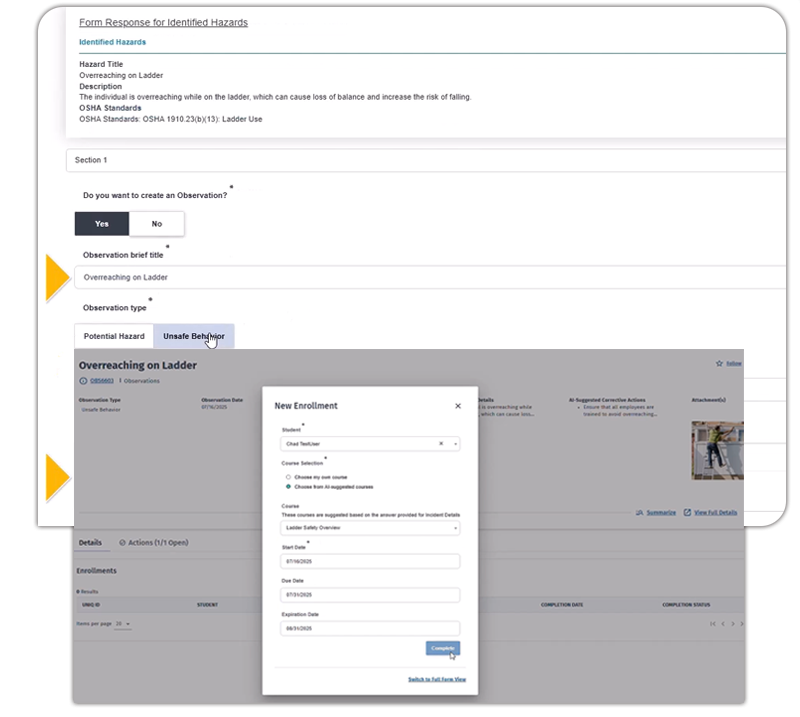Go to the previous results page arrow
The width and height of the screenshot is (800, 717).
[722, 624]
